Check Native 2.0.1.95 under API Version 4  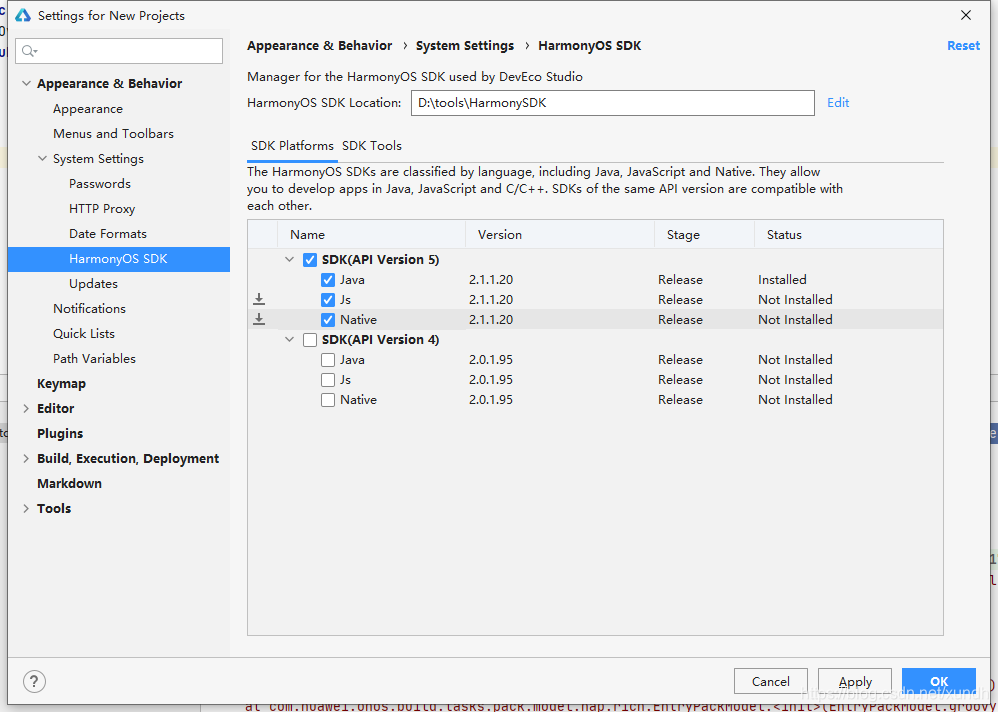[328, 400]
